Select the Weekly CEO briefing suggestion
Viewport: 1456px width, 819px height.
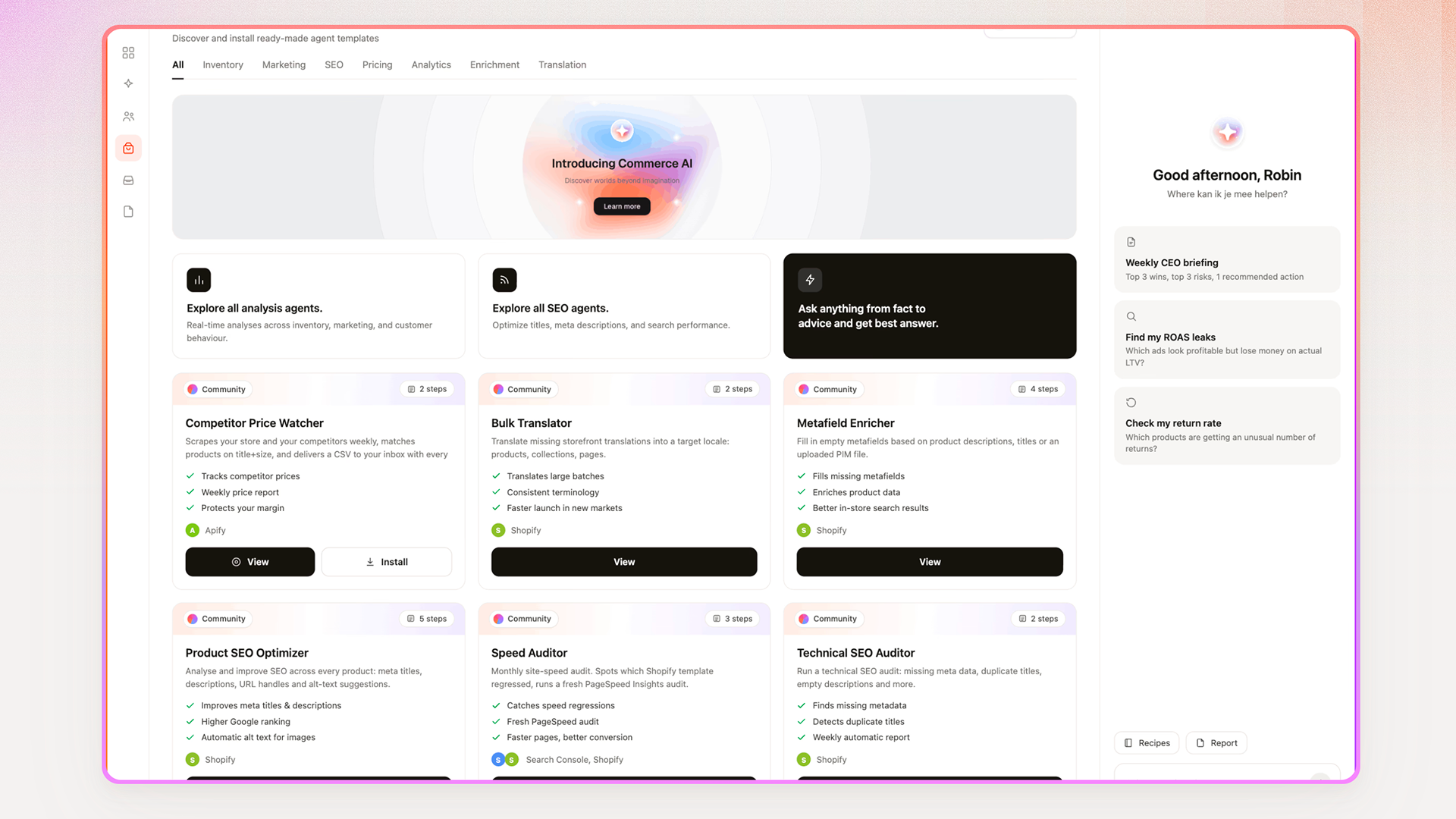pyautogui.click(x=1227, y=259)
